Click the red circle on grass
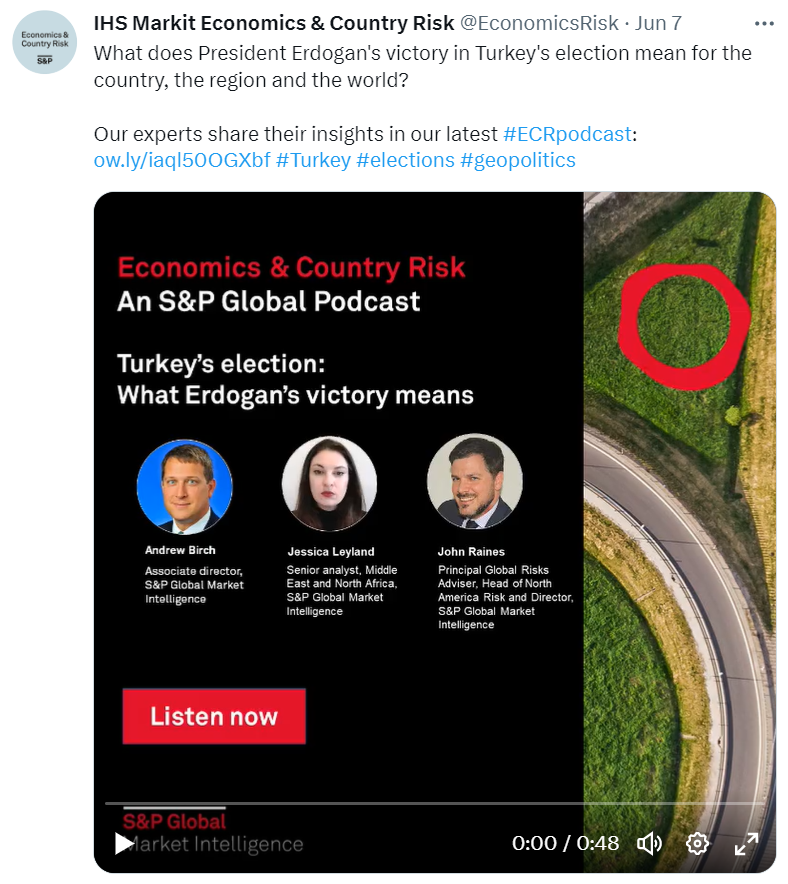The height and width of the screenshot is (884, 788). point(684,316)
